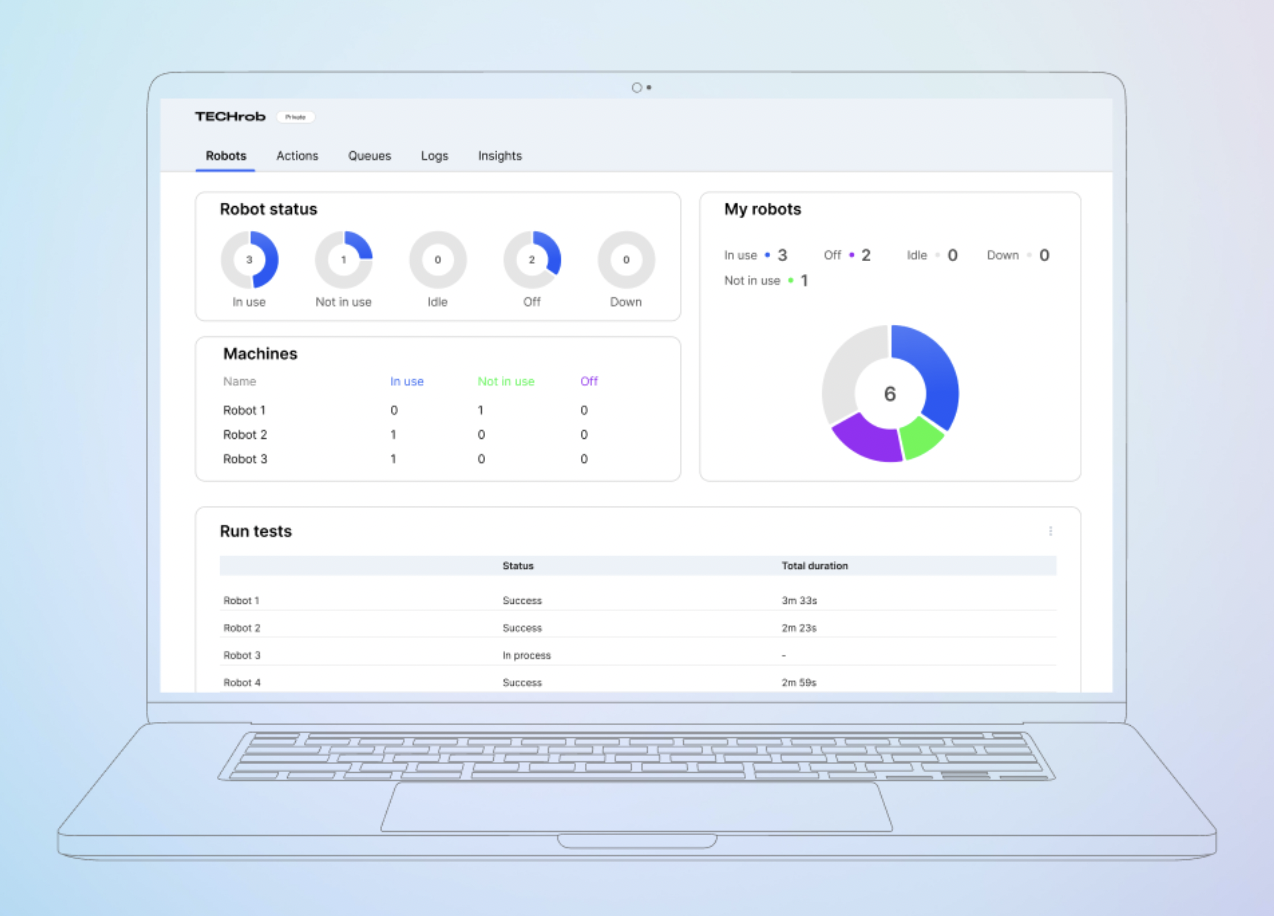This screenshot has height=916, width=1274.
Task: Click the Total duration column header
Action: 814,566
